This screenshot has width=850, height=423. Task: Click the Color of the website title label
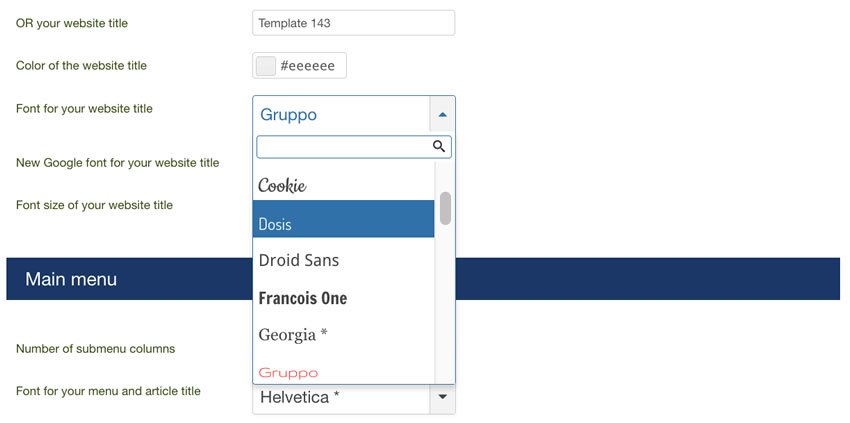point(81,66)
